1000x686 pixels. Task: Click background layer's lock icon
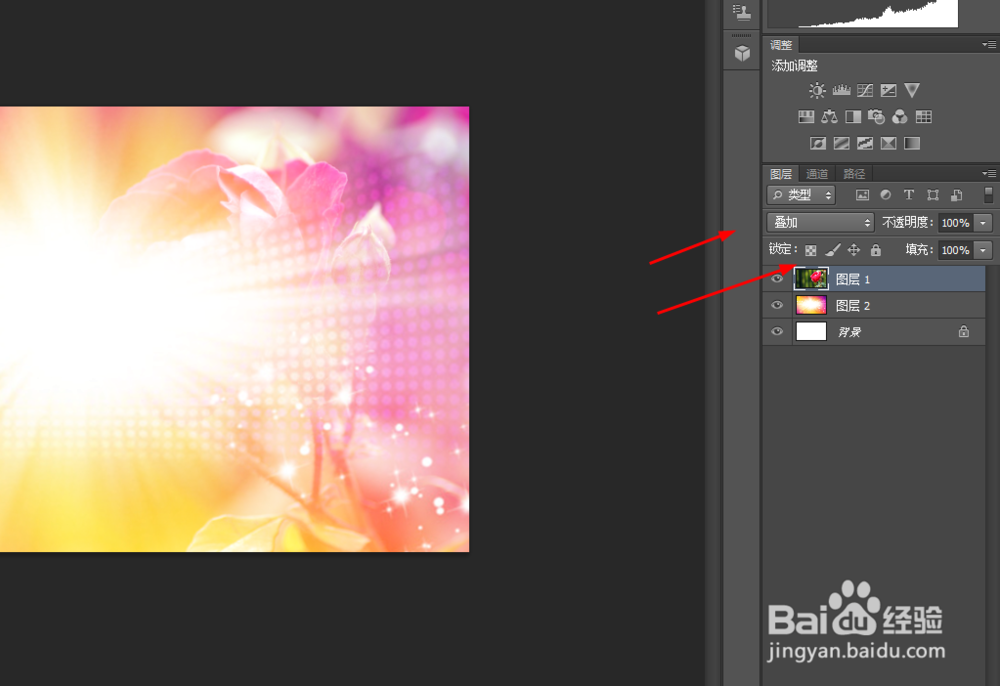coord(963,332)
